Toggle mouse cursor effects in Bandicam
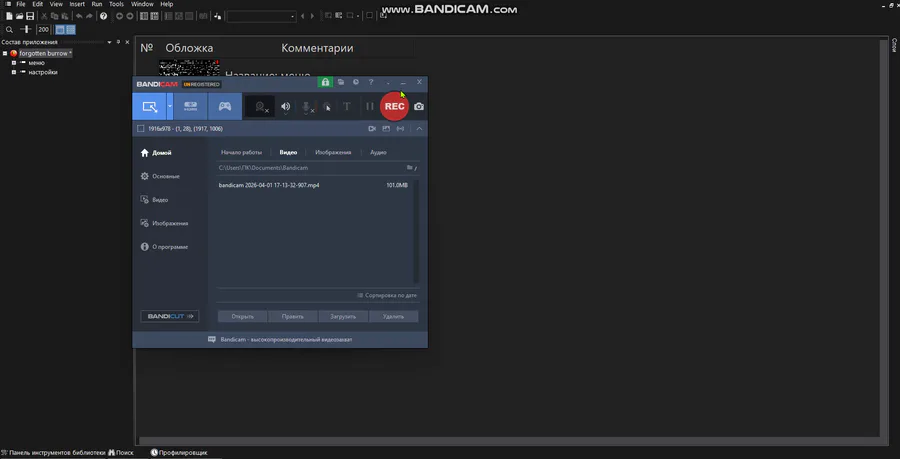 (x=327, y=106)
